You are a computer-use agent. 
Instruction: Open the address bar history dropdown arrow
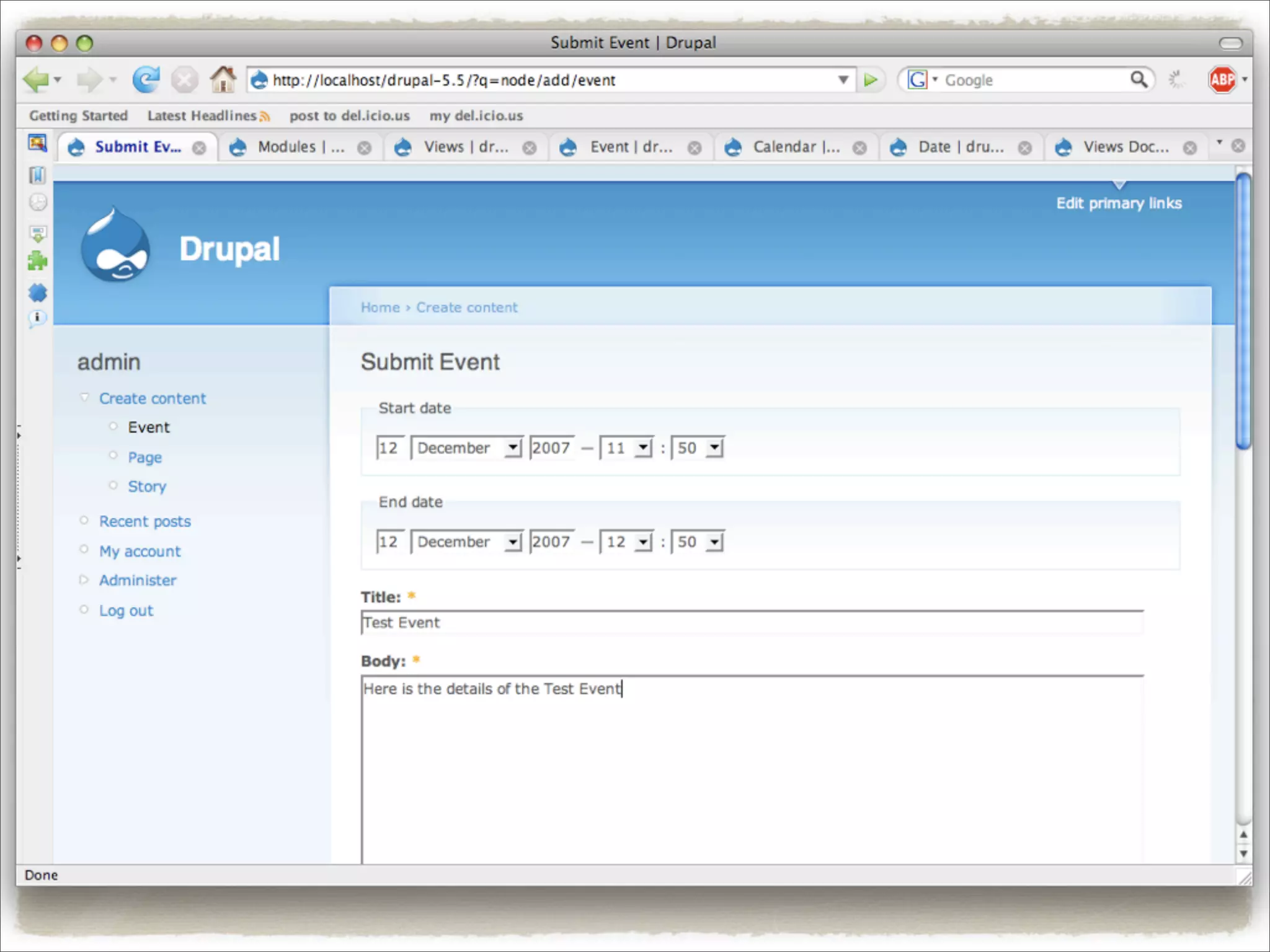pyautogui.click(x=843, y=80)
